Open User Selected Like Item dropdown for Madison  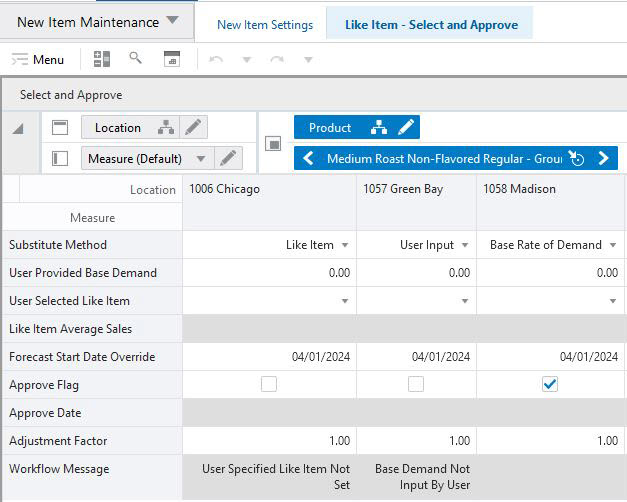[613, 301]
